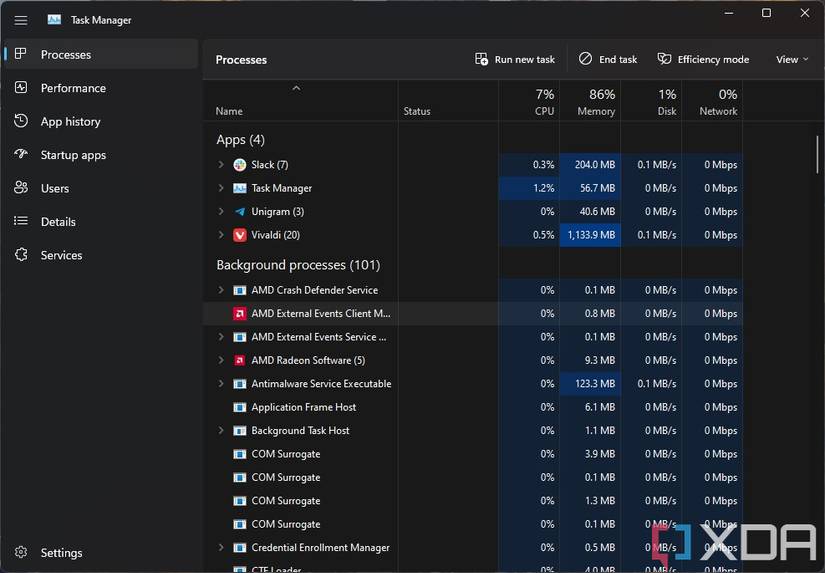This screenshot has height=573, width=825.
Task: Click the Application Frame Host icon
Action: (x=239, y=407)
